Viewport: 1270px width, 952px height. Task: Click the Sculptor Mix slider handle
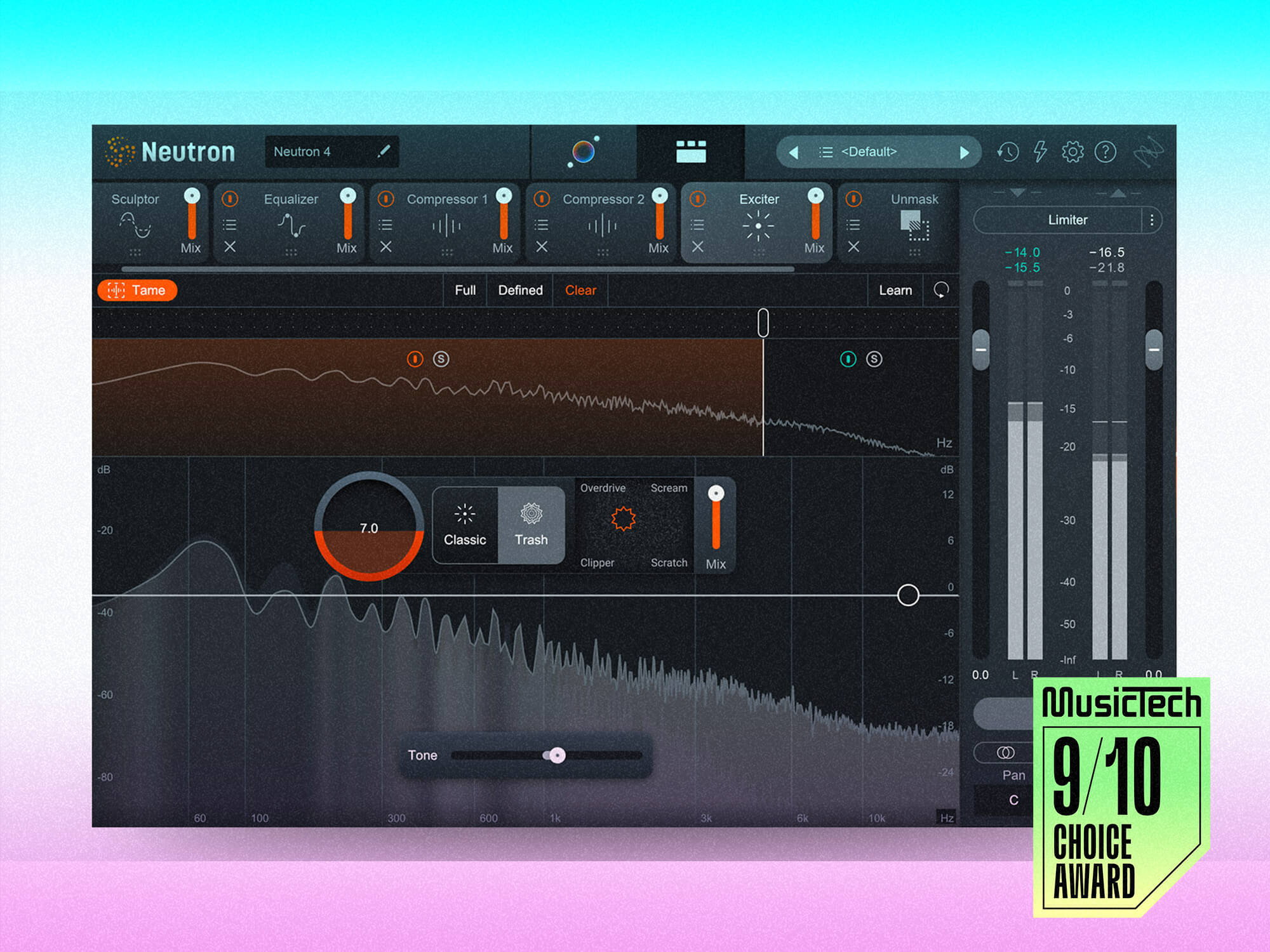(x=192, y=195)
